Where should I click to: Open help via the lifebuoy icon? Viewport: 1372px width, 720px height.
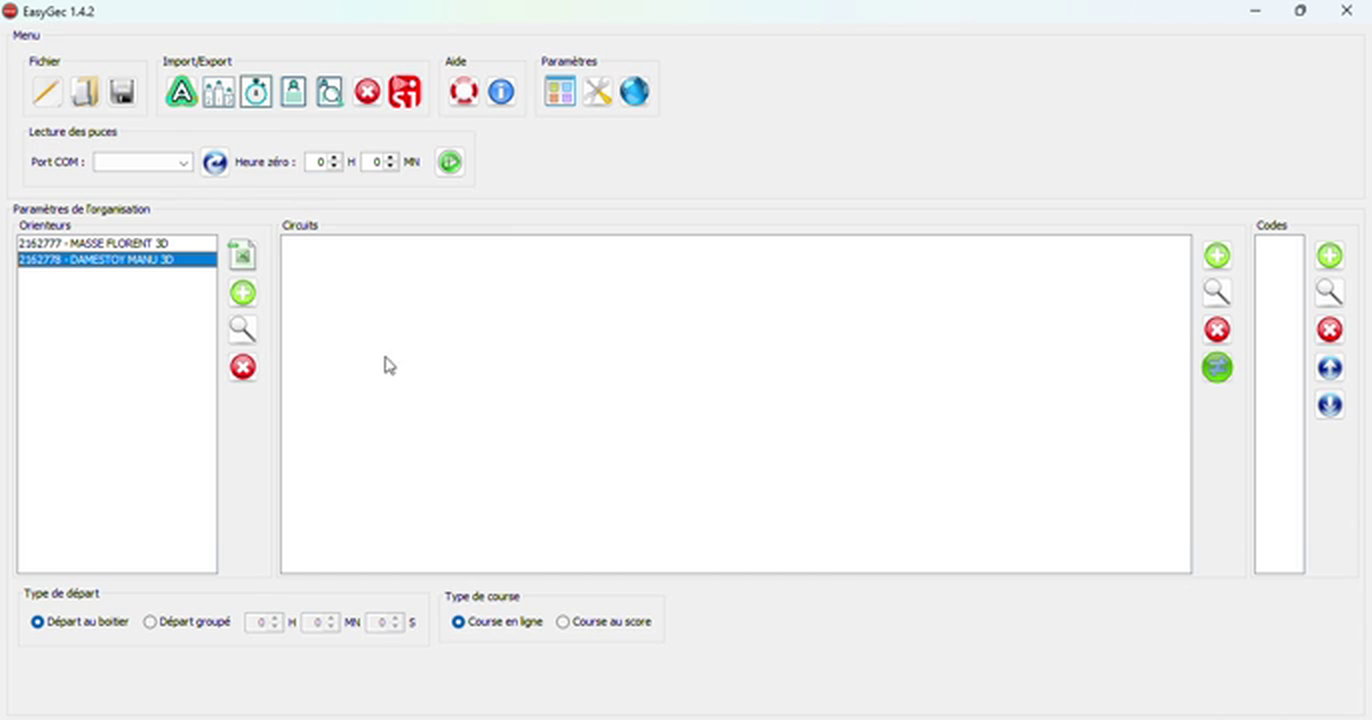pos(463,91)
